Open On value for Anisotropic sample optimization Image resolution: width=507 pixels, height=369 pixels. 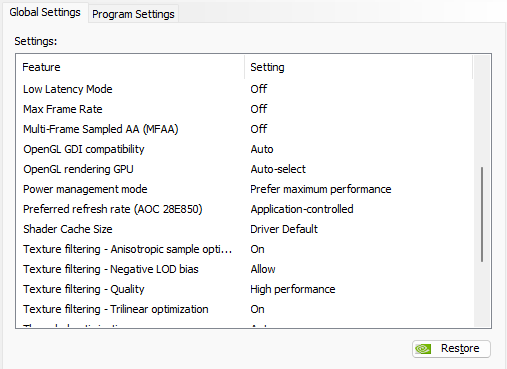(257, 249)
